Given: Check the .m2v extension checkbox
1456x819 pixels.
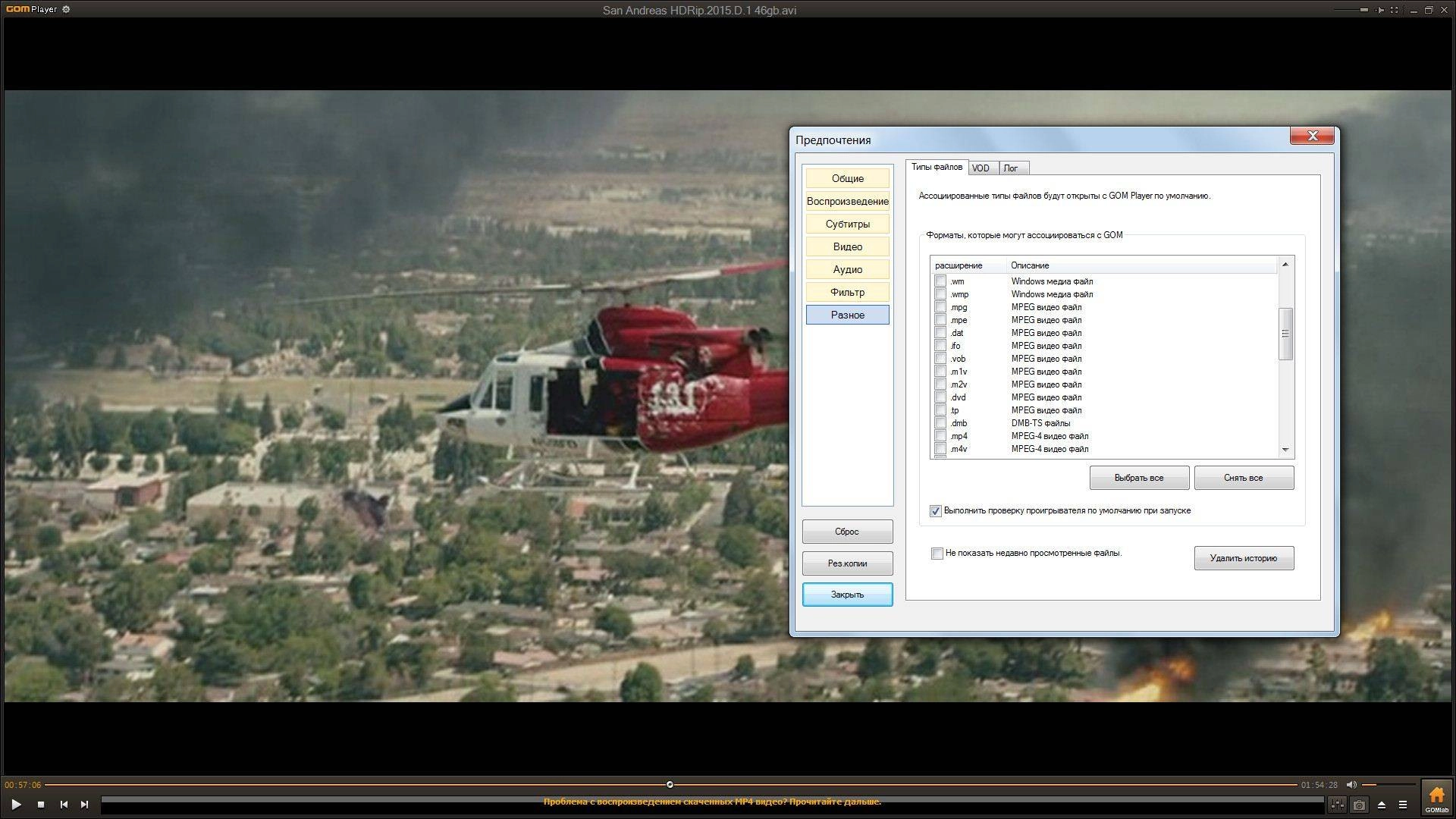Looking at the screenshot, I should tap(940, 384).
